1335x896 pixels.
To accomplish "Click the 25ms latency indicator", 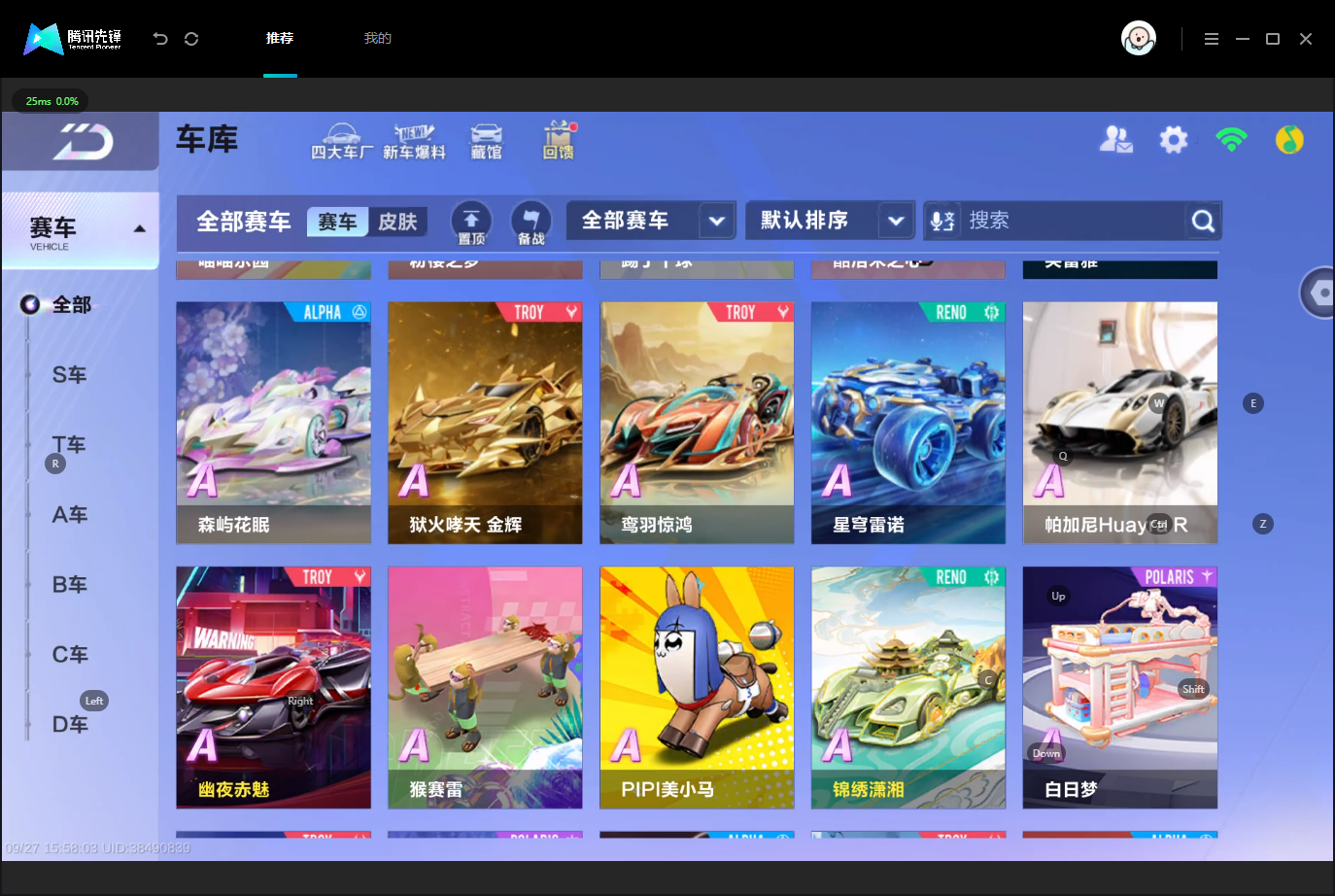I will [51, 101].
